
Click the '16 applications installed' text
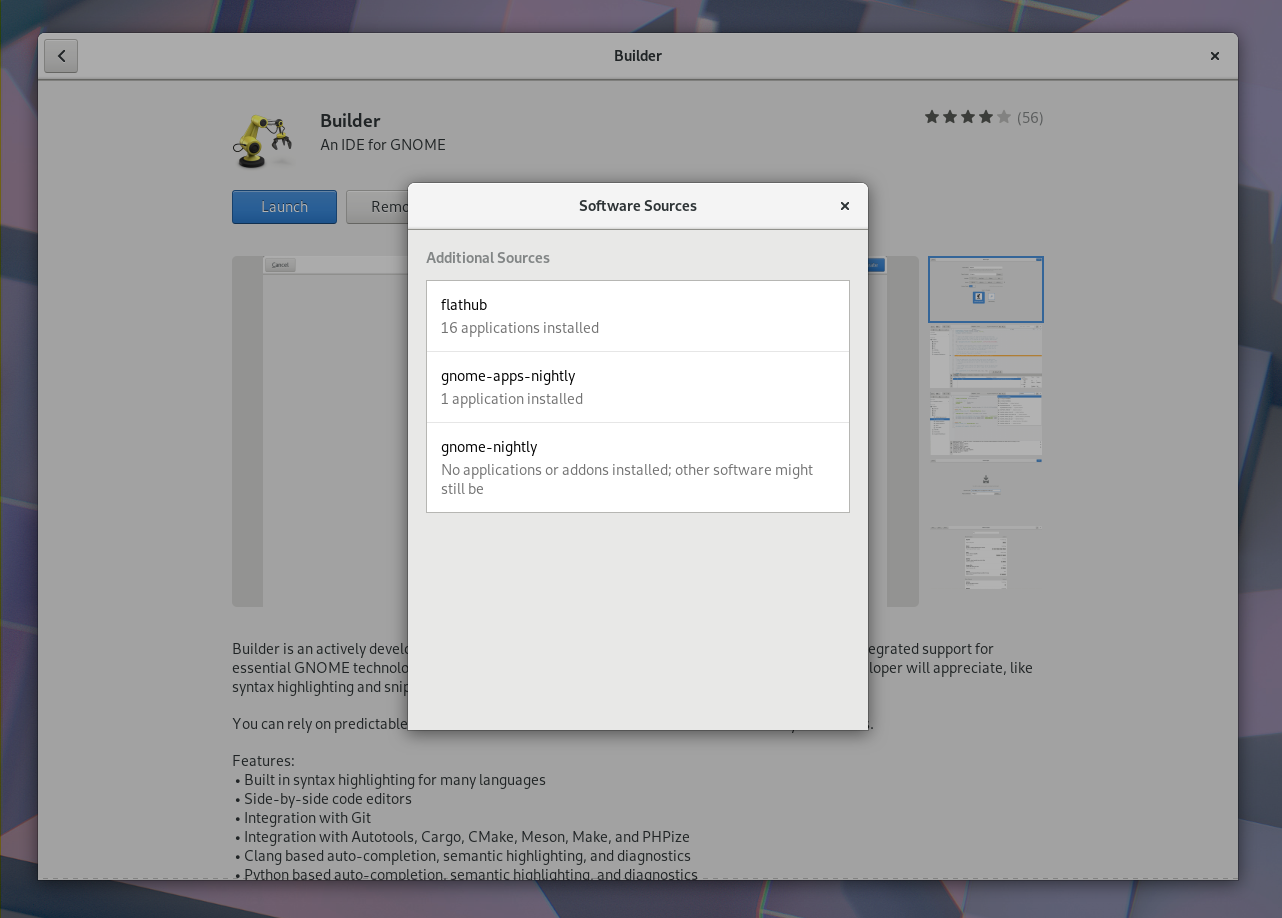pyautogui.click(x=520, y=328)
